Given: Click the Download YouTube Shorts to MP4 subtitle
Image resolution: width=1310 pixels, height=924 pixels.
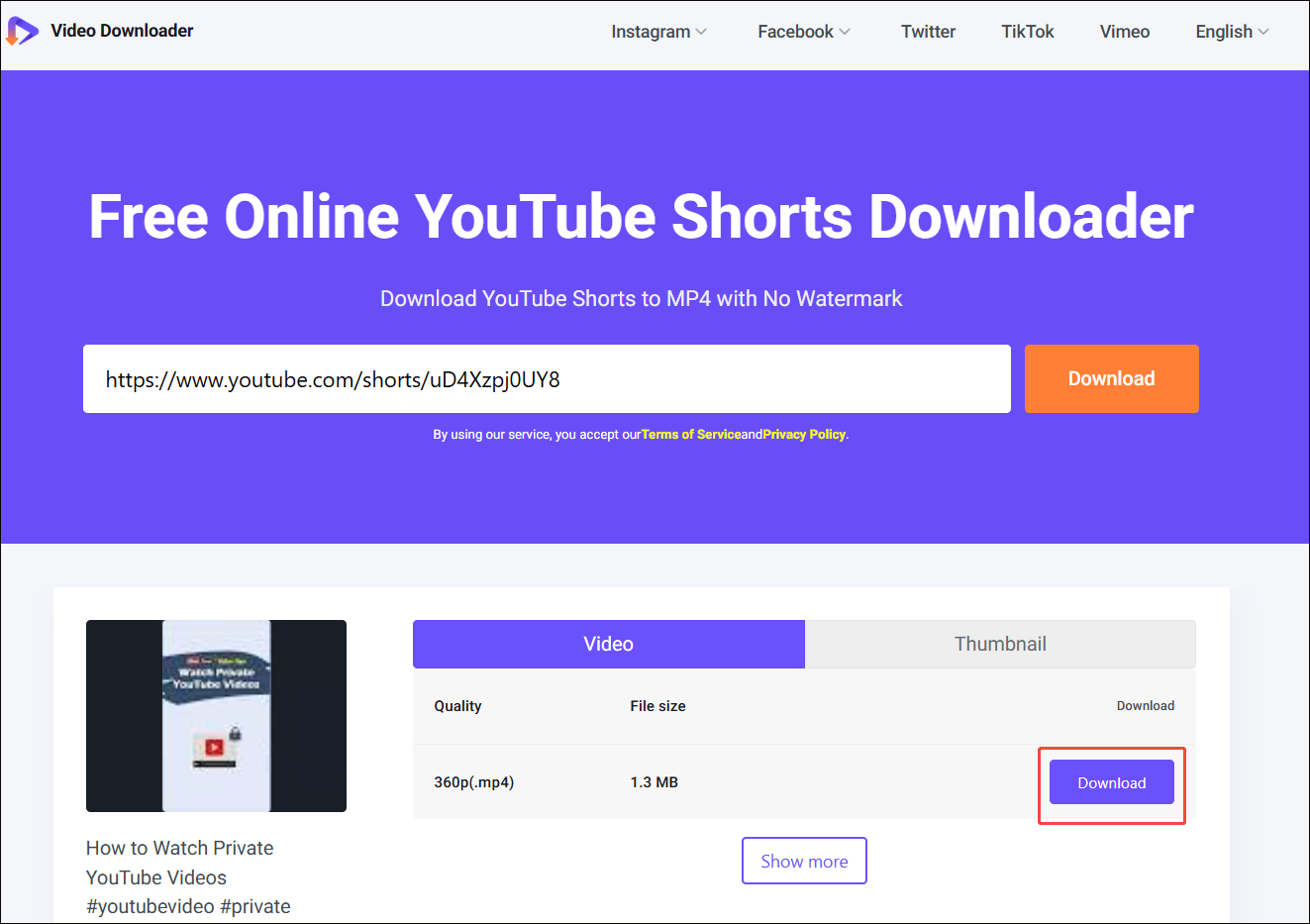Looking at the screenshot, I should 641,298.
